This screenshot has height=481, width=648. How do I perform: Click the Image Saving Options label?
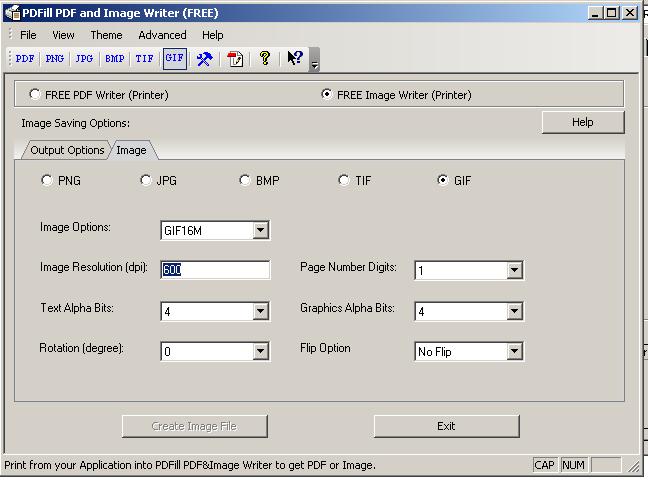(76, 123)
